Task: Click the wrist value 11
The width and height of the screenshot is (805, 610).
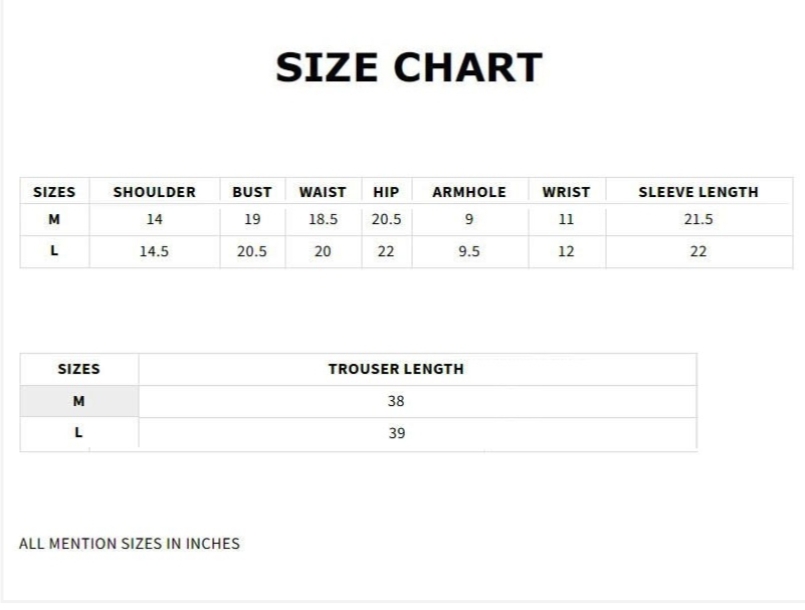Action: click(x=566, y=220)
